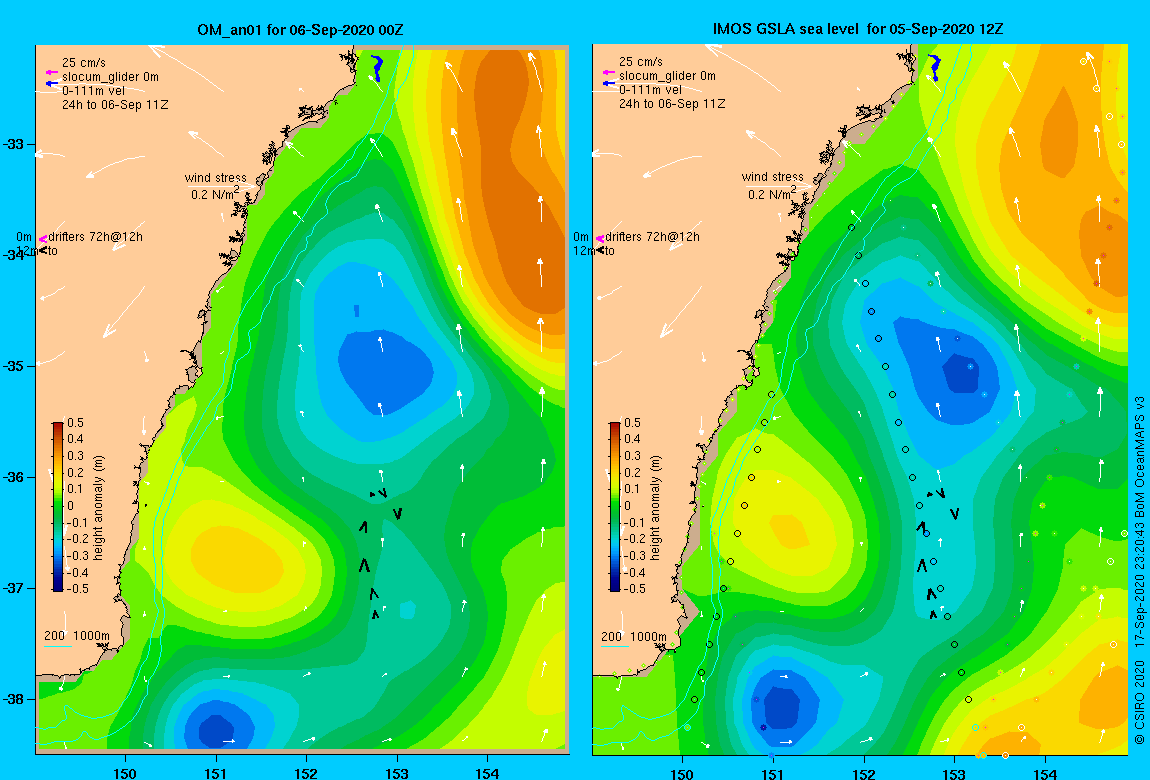
Task: Click the 'wind stress' label on right map
Action: 772,177
